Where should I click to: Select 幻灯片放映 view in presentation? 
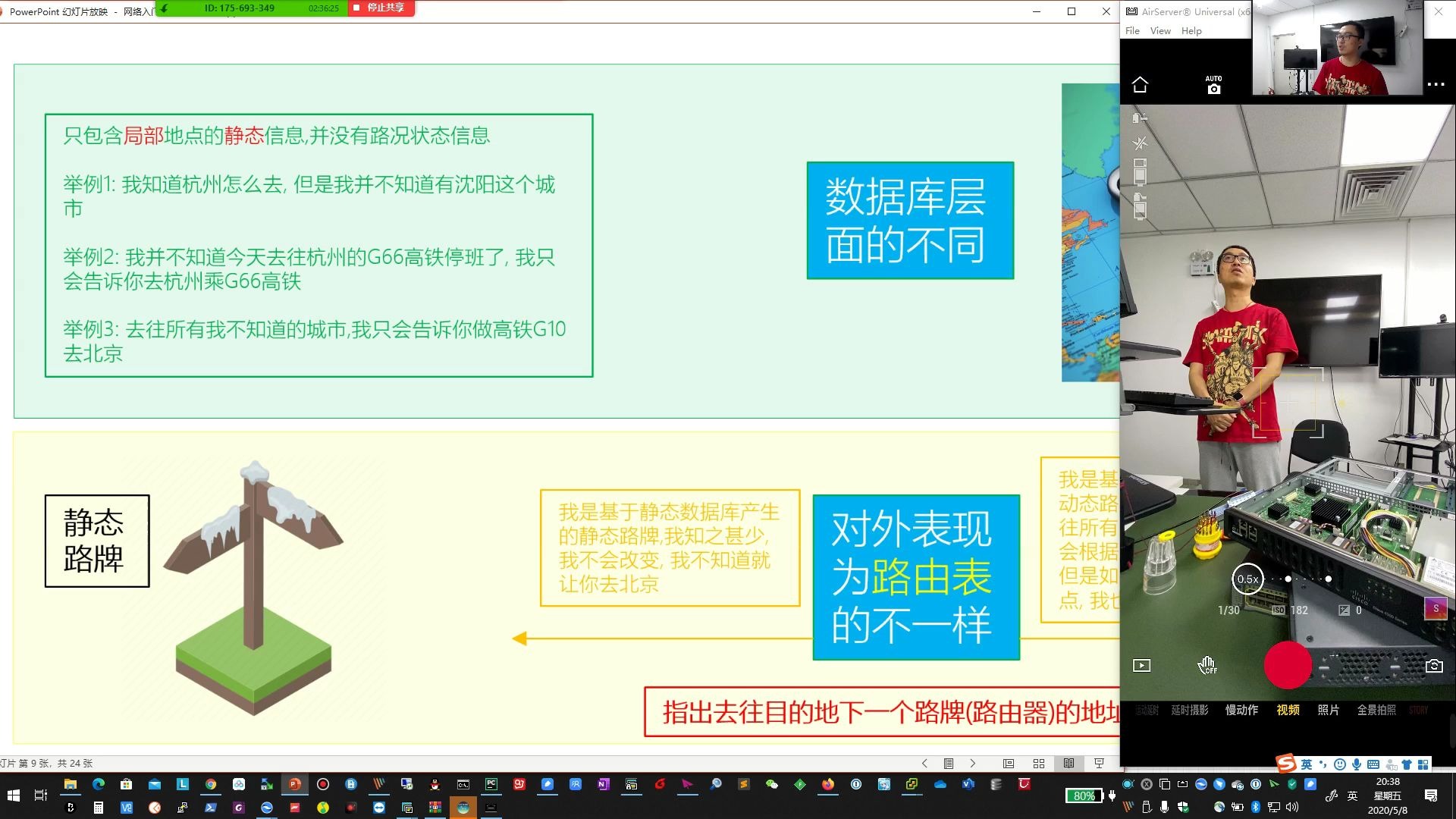[x=1099, y=763]
